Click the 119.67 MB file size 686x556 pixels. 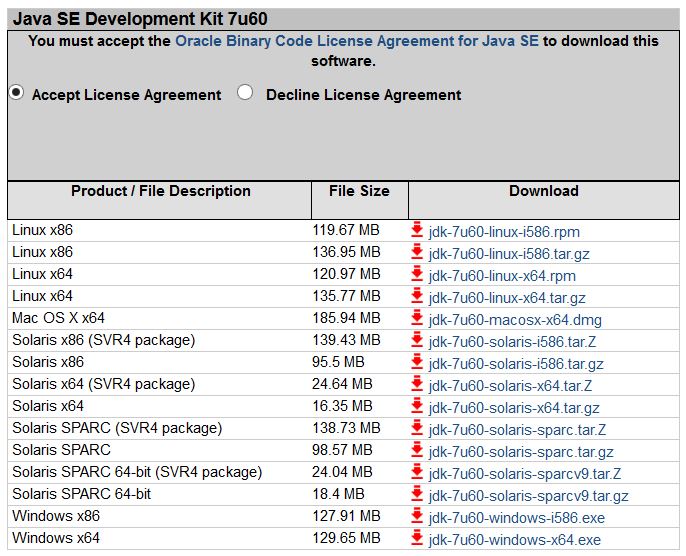click(346, 230)
